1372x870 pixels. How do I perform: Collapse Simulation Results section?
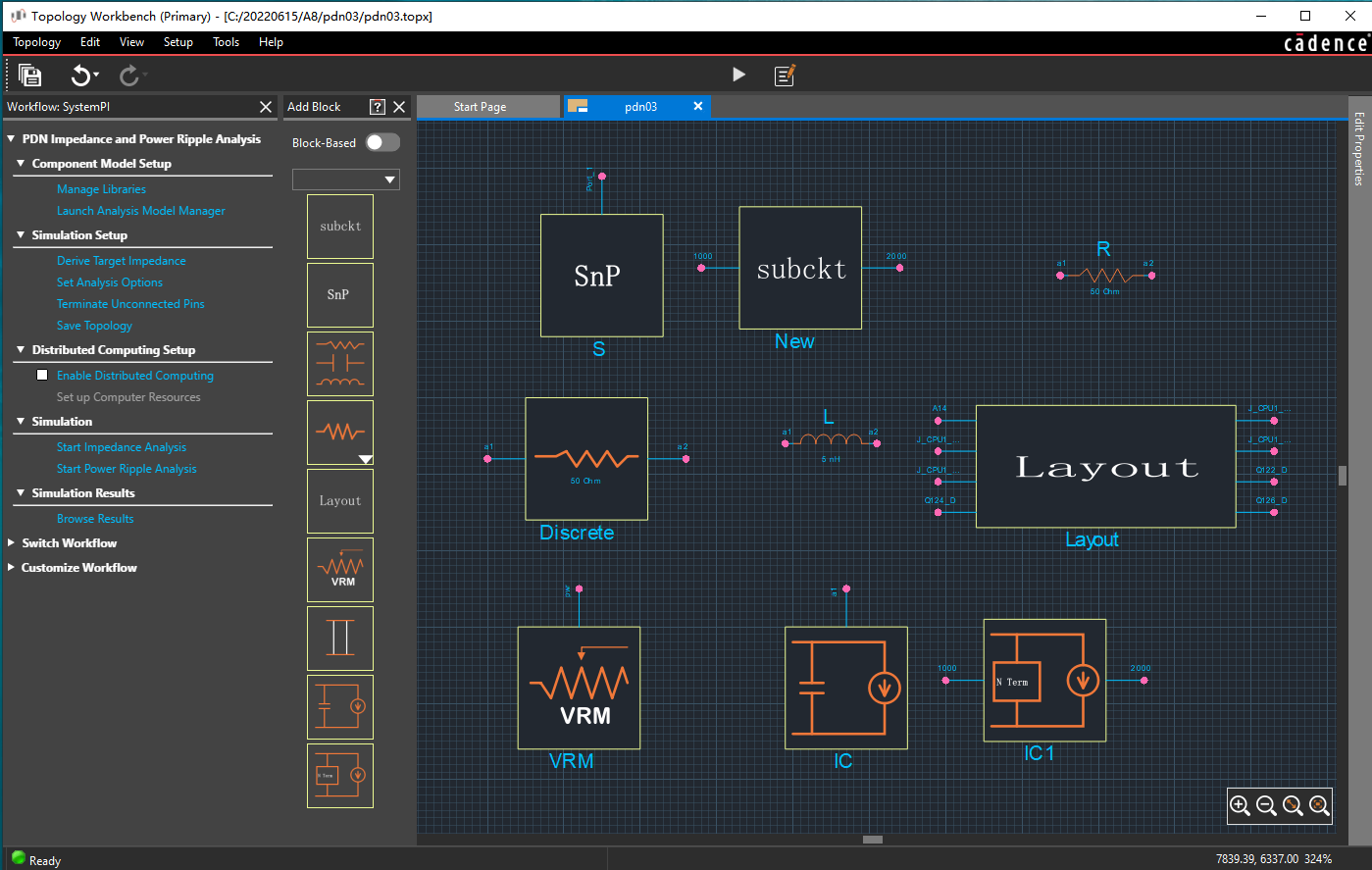coord(21,493)
